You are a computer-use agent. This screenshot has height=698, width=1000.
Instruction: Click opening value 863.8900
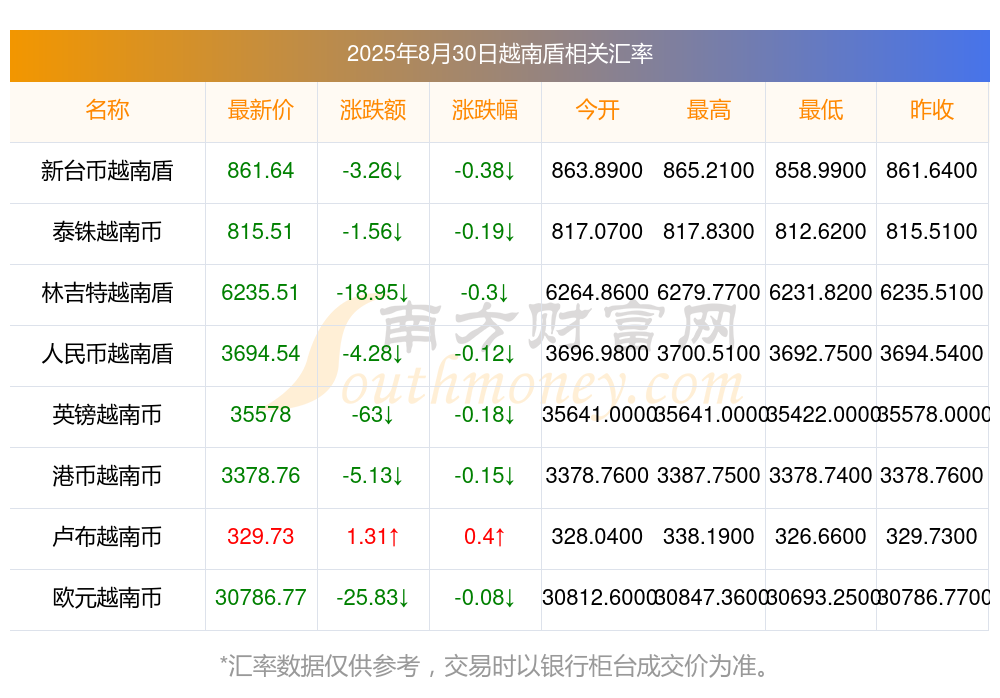pyautogui.click(x=597, y=170)
